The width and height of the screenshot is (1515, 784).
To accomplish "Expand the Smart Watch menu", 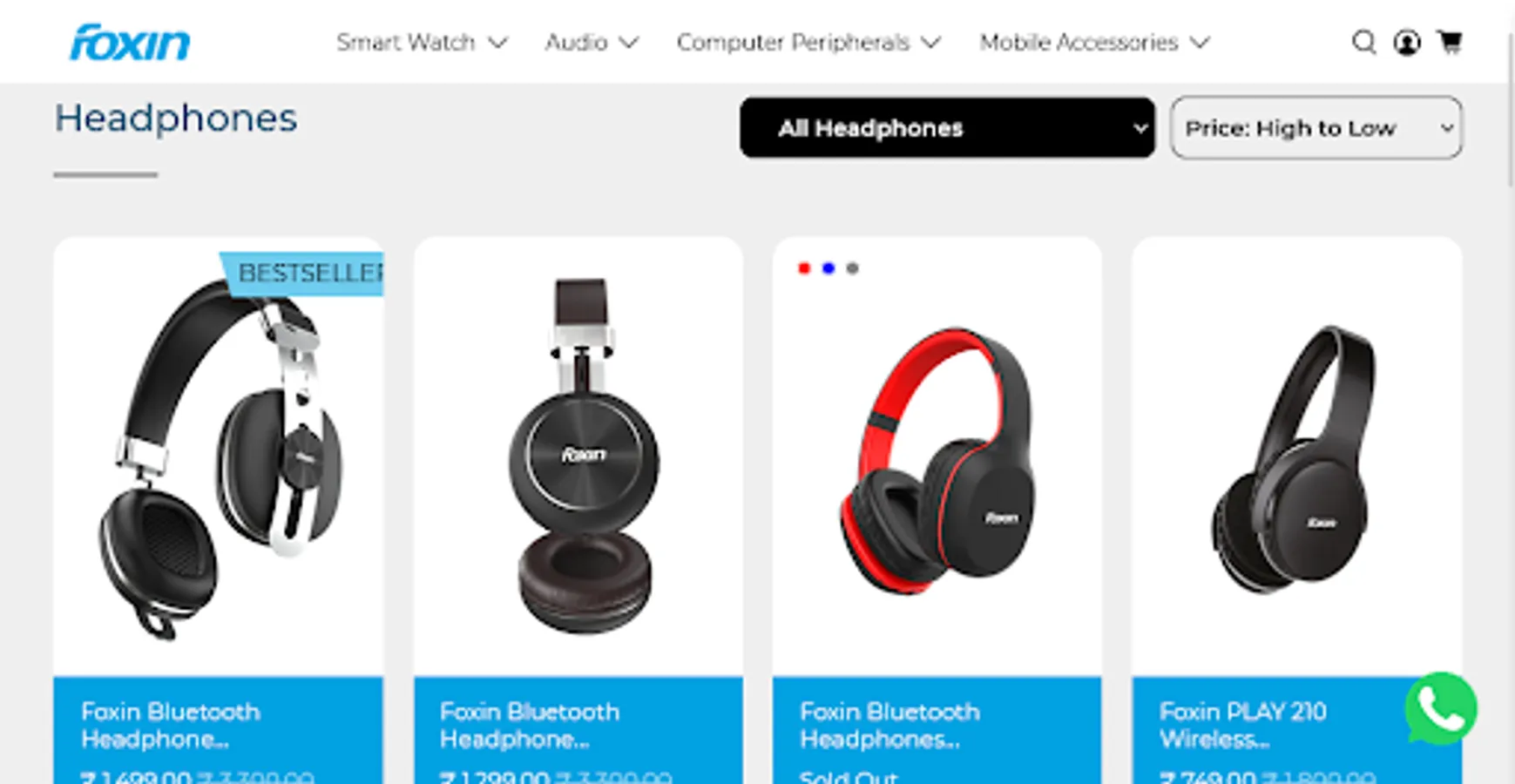I will [422, 42].
